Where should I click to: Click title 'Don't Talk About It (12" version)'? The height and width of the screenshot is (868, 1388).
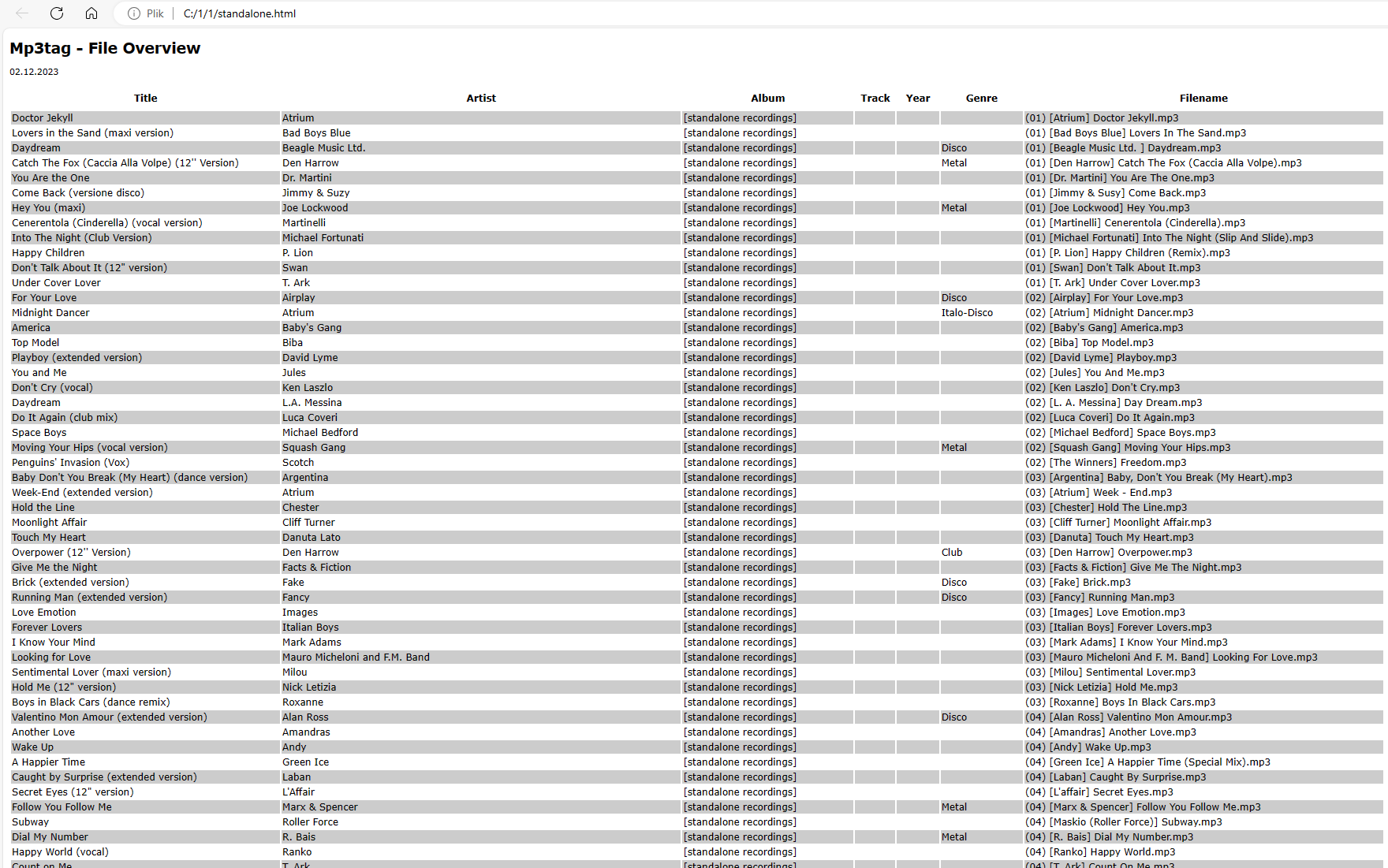coord(89,268)
